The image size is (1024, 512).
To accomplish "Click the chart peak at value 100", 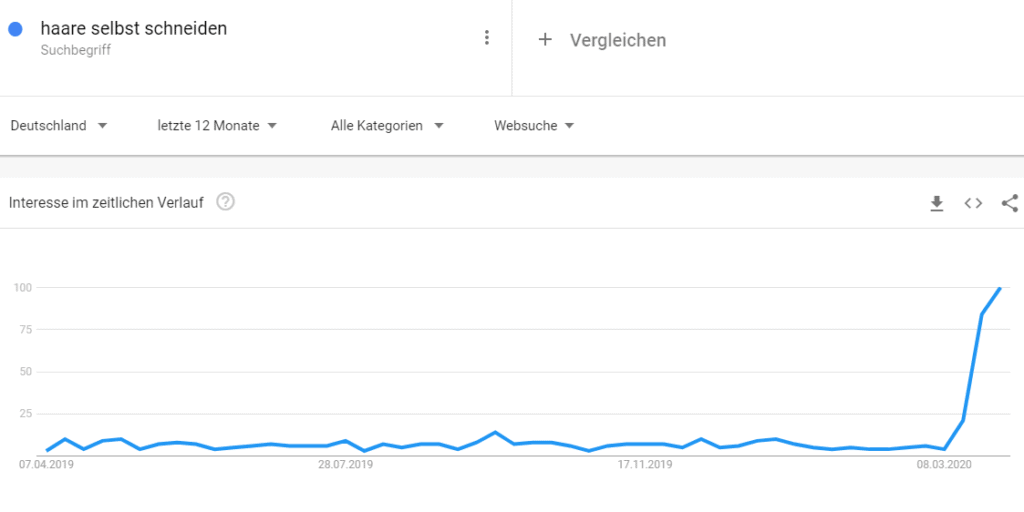I will (1000, 288).
